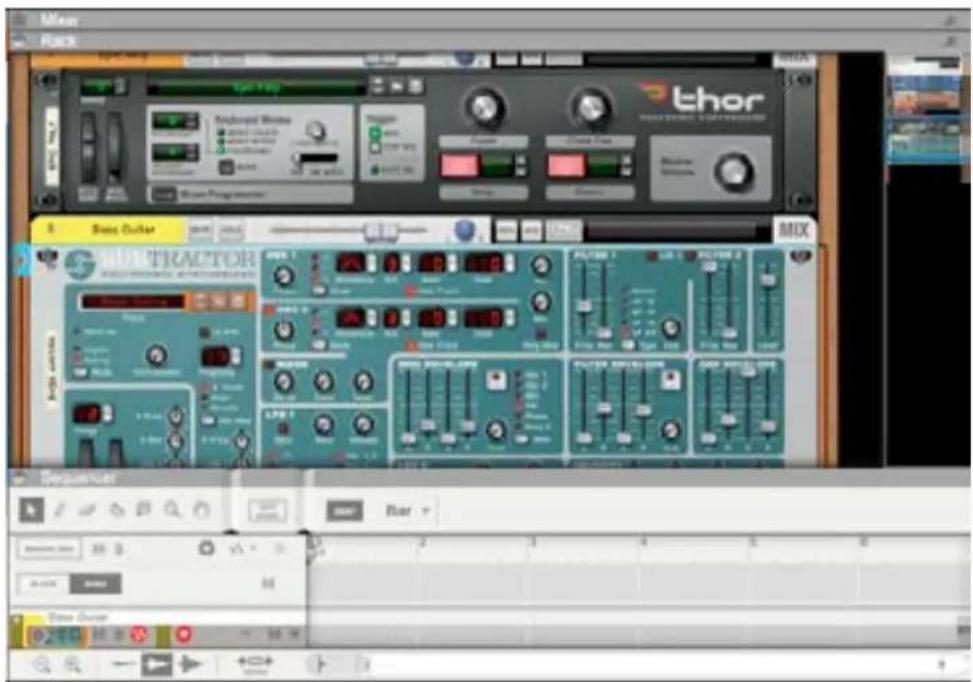This screenshot has height=682, width=973.
Task: Select the Mixer header bar
Action: point(489,20)
